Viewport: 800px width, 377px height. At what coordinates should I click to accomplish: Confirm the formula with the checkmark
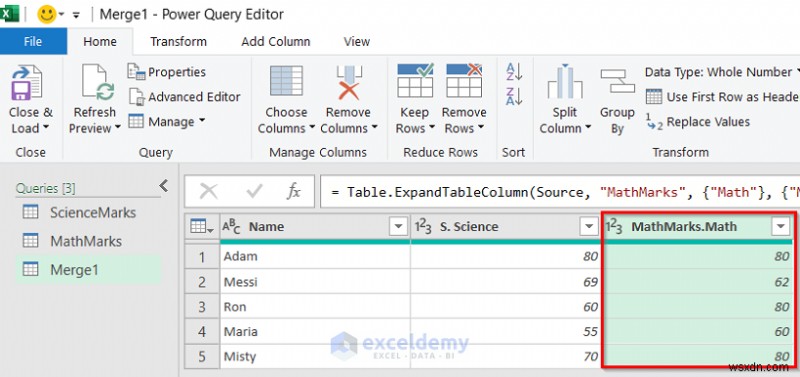click(x=254, y=192)
